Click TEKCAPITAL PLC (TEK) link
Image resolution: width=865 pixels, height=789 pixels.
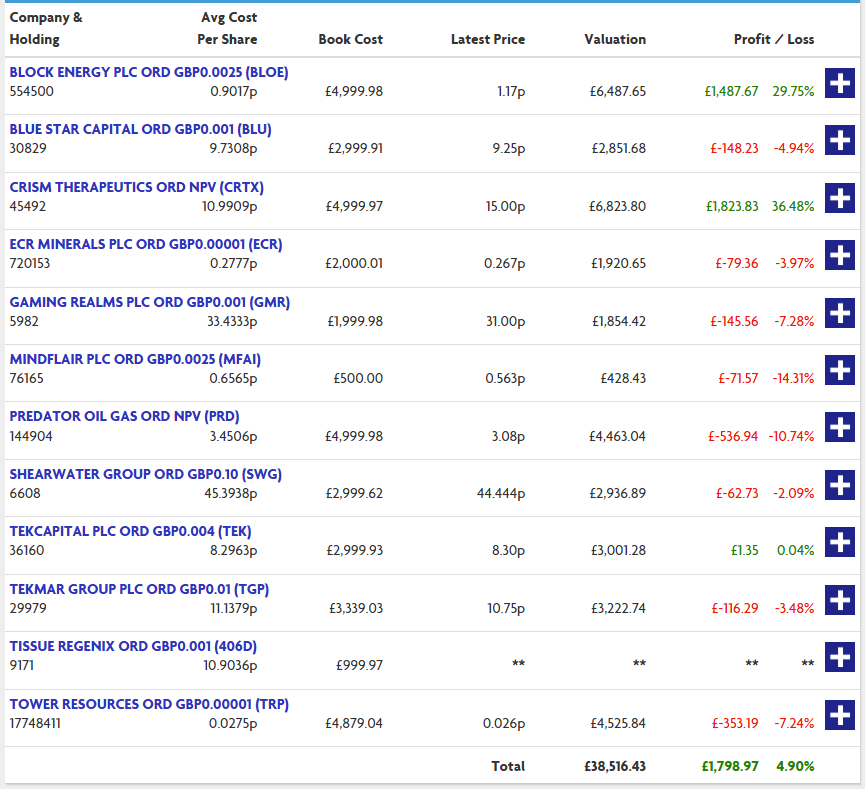(x=130, y=531)
